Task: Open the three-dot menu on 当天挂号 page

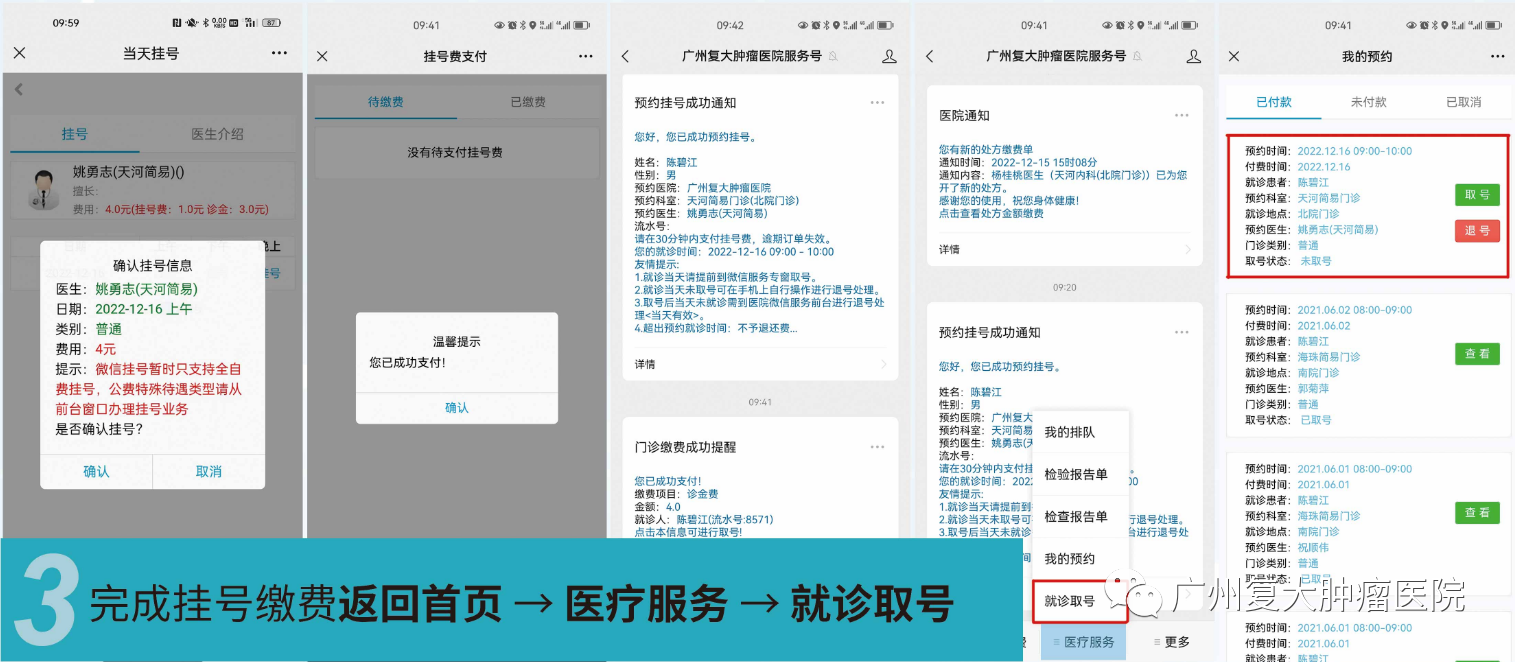Action: point(280,53)
